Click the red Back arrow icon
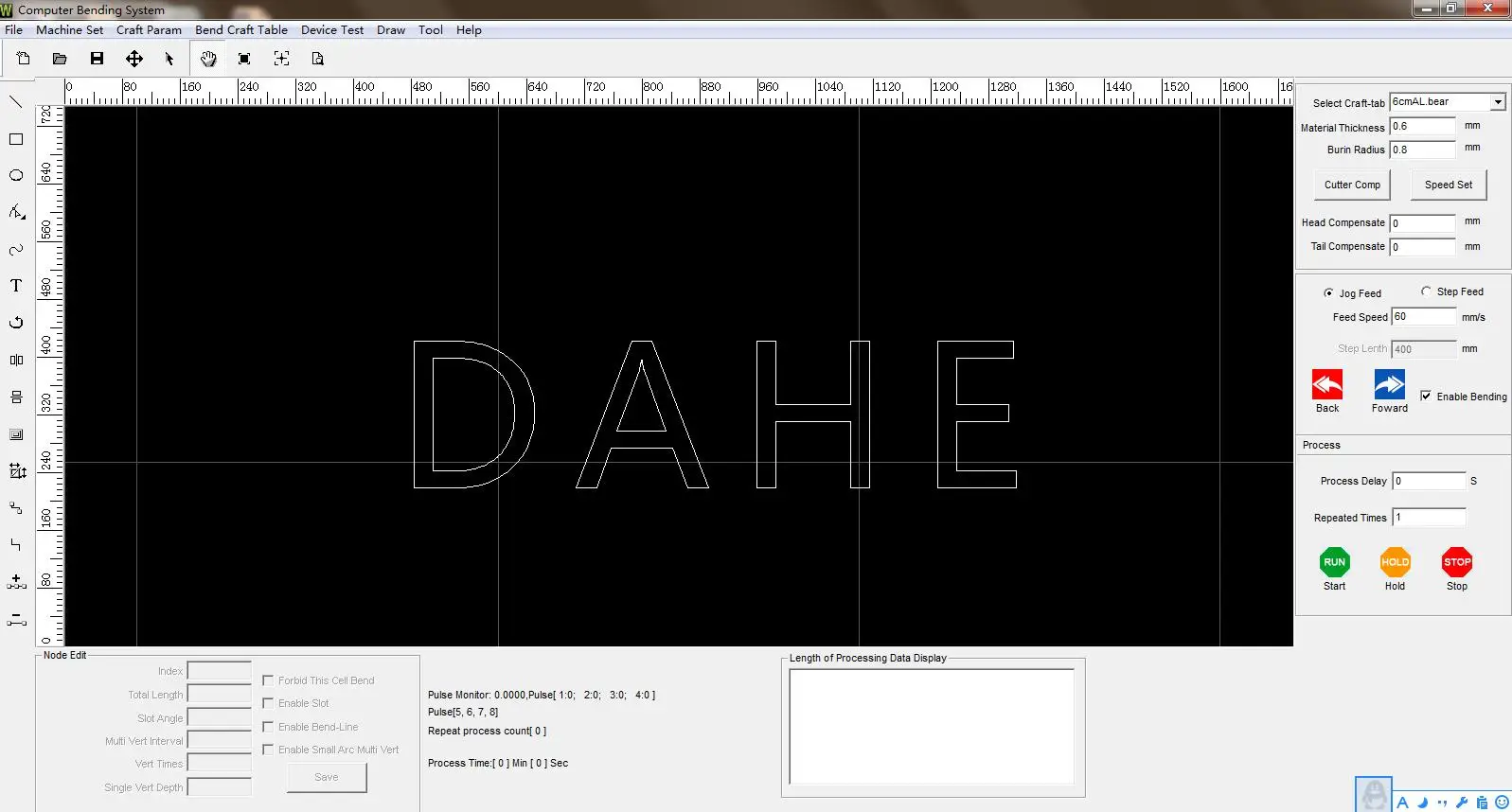 click(x=1326, y=385)
